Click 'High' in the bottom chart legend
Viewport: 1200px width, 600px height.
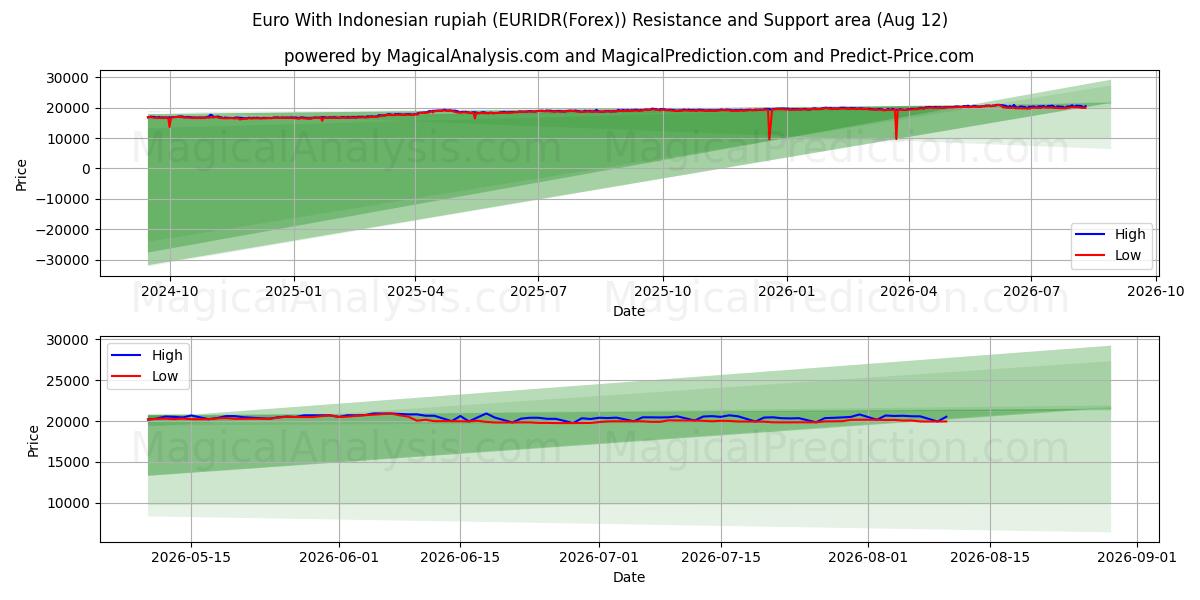pos(167,355)
